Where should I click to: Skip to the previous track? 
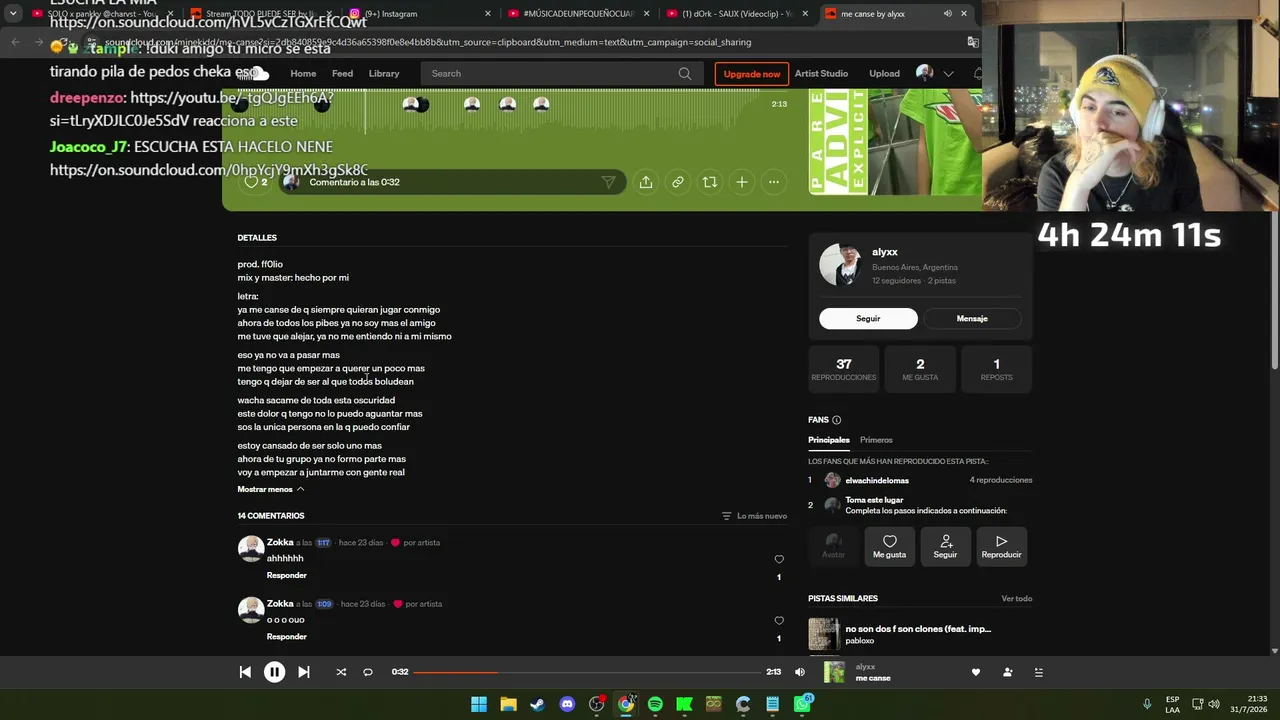pyautogui.click(x=245, y=672)
